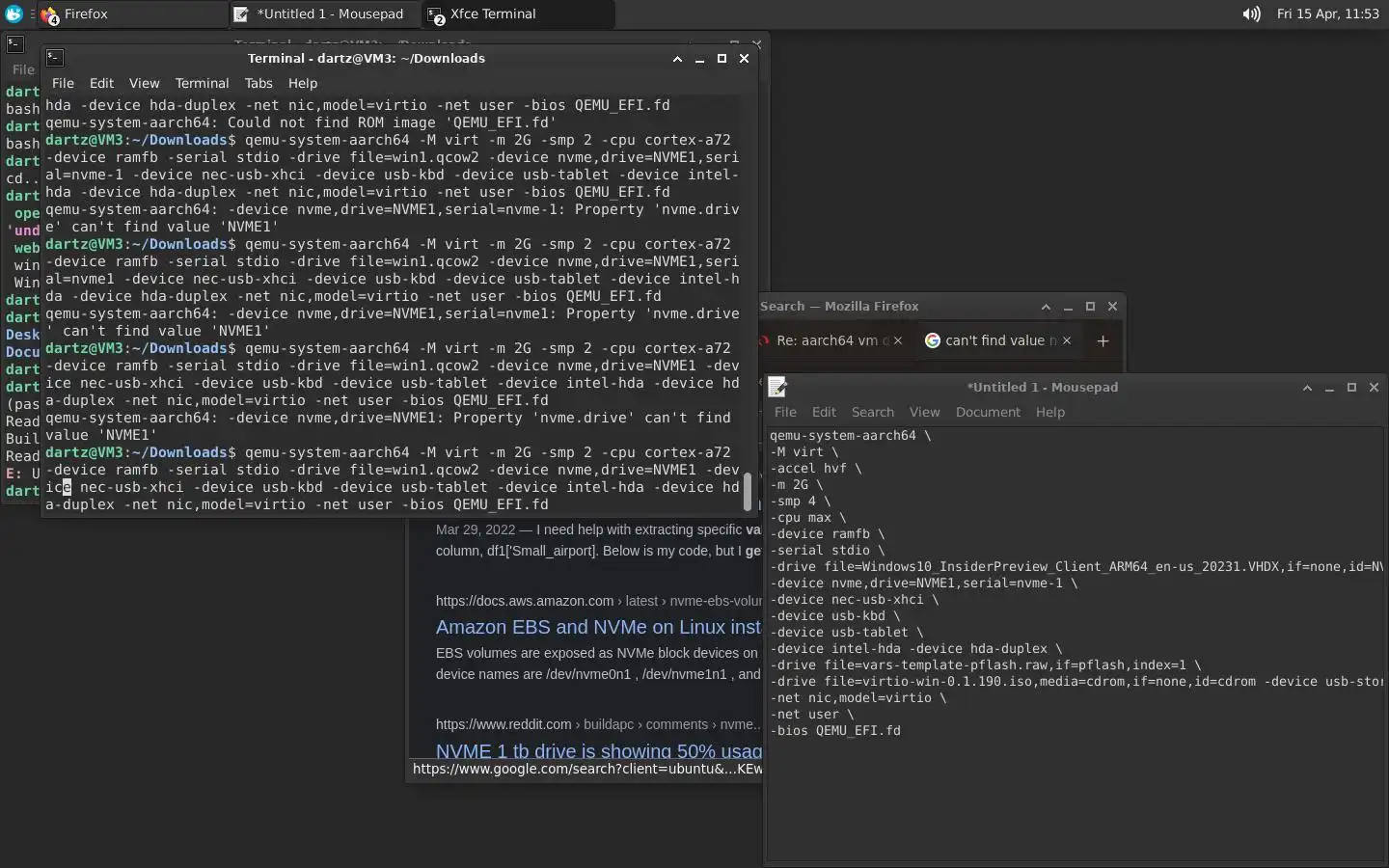Open the Help menu in Terminal
1389x868 pixels.
pyautogui.click(x=302, y=83)
